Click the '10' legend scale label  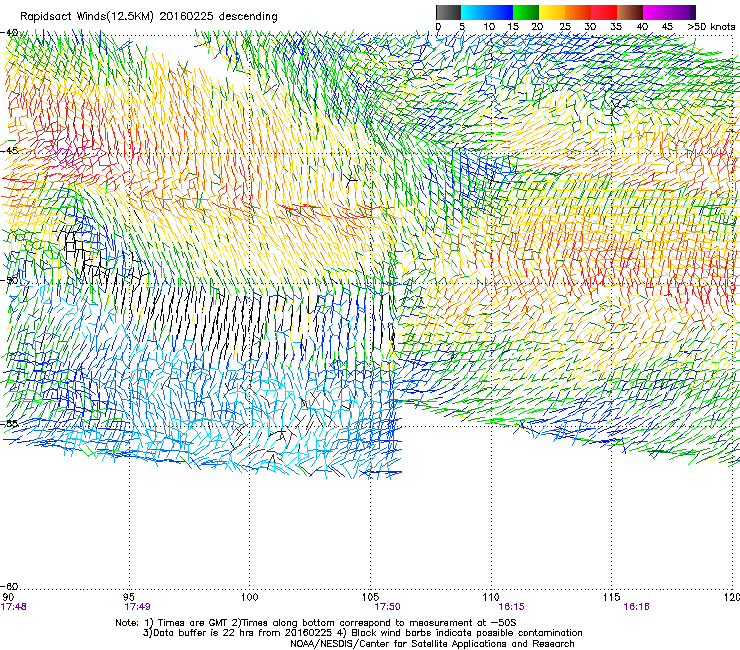click(489, 27)
